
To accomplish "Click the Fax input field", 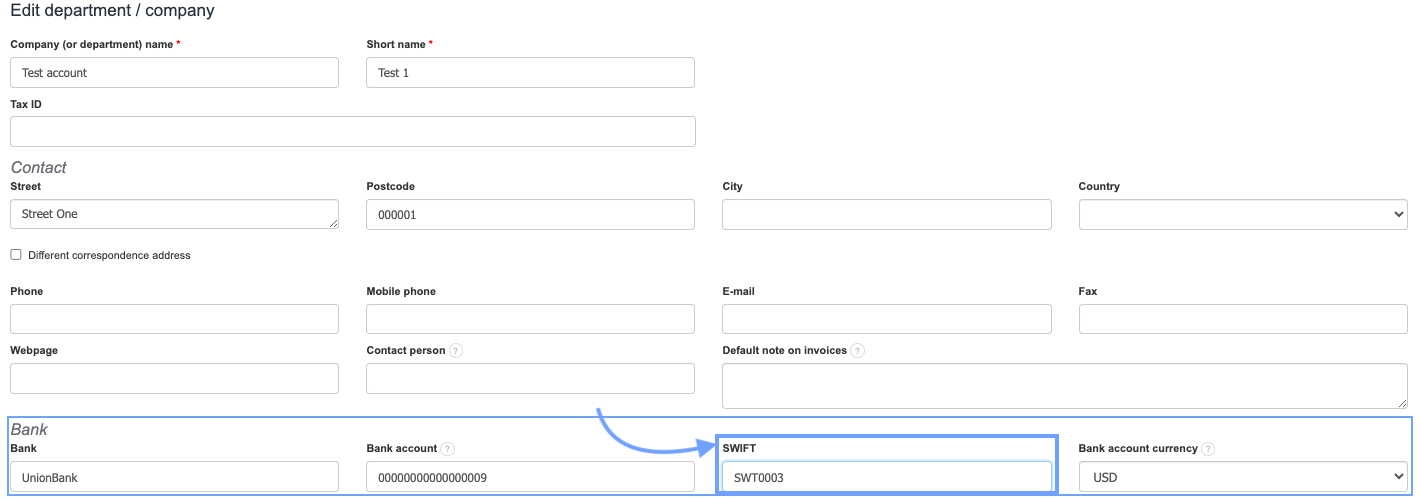I will point(1243,319).
